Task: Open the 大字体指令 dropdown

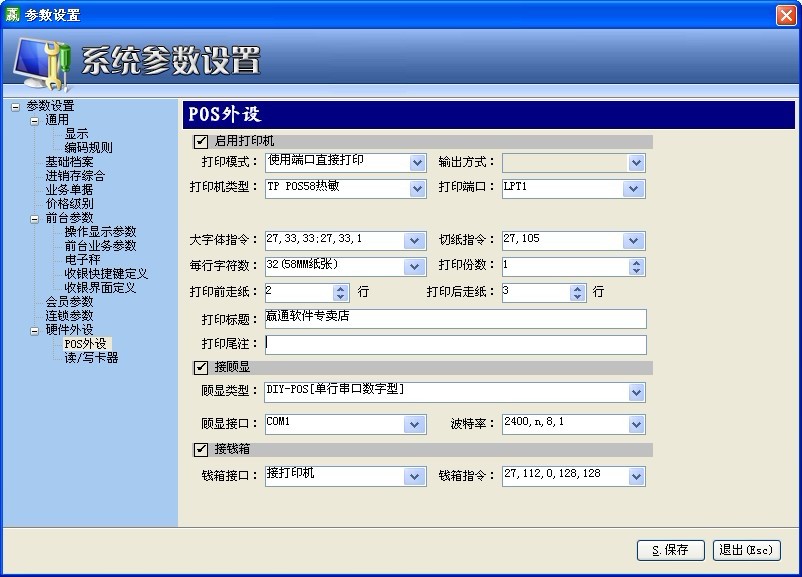Action: coord(414,241)
